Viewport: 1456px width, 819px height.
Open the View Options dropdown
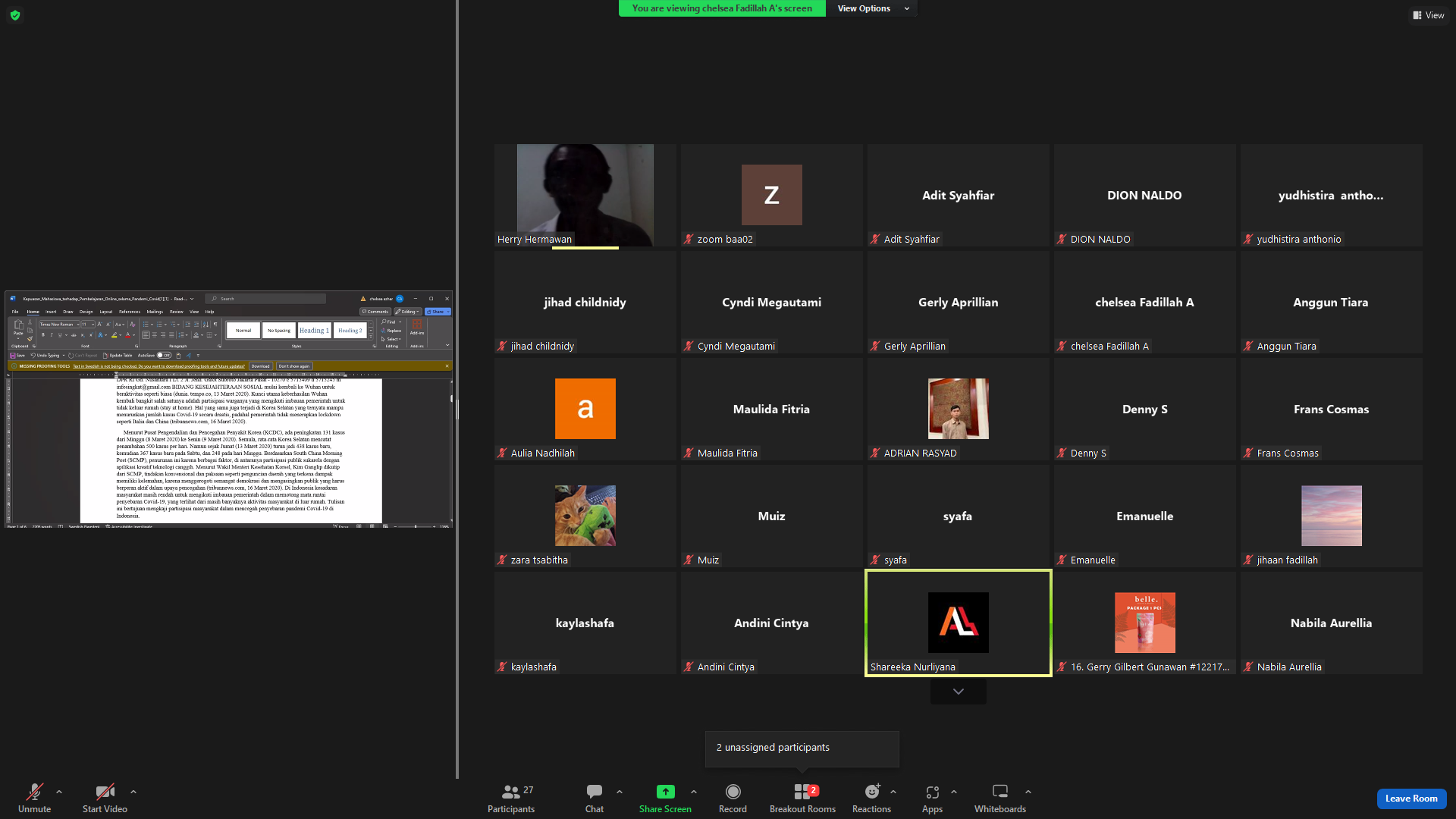pyautogui.click(x=871, y=8)
